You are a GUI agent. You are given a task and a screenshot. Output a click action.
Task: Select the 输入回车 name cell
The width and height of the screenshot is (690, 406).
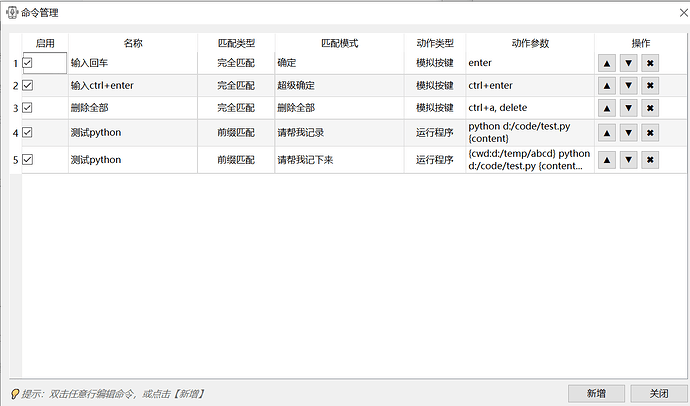(133, 63)
